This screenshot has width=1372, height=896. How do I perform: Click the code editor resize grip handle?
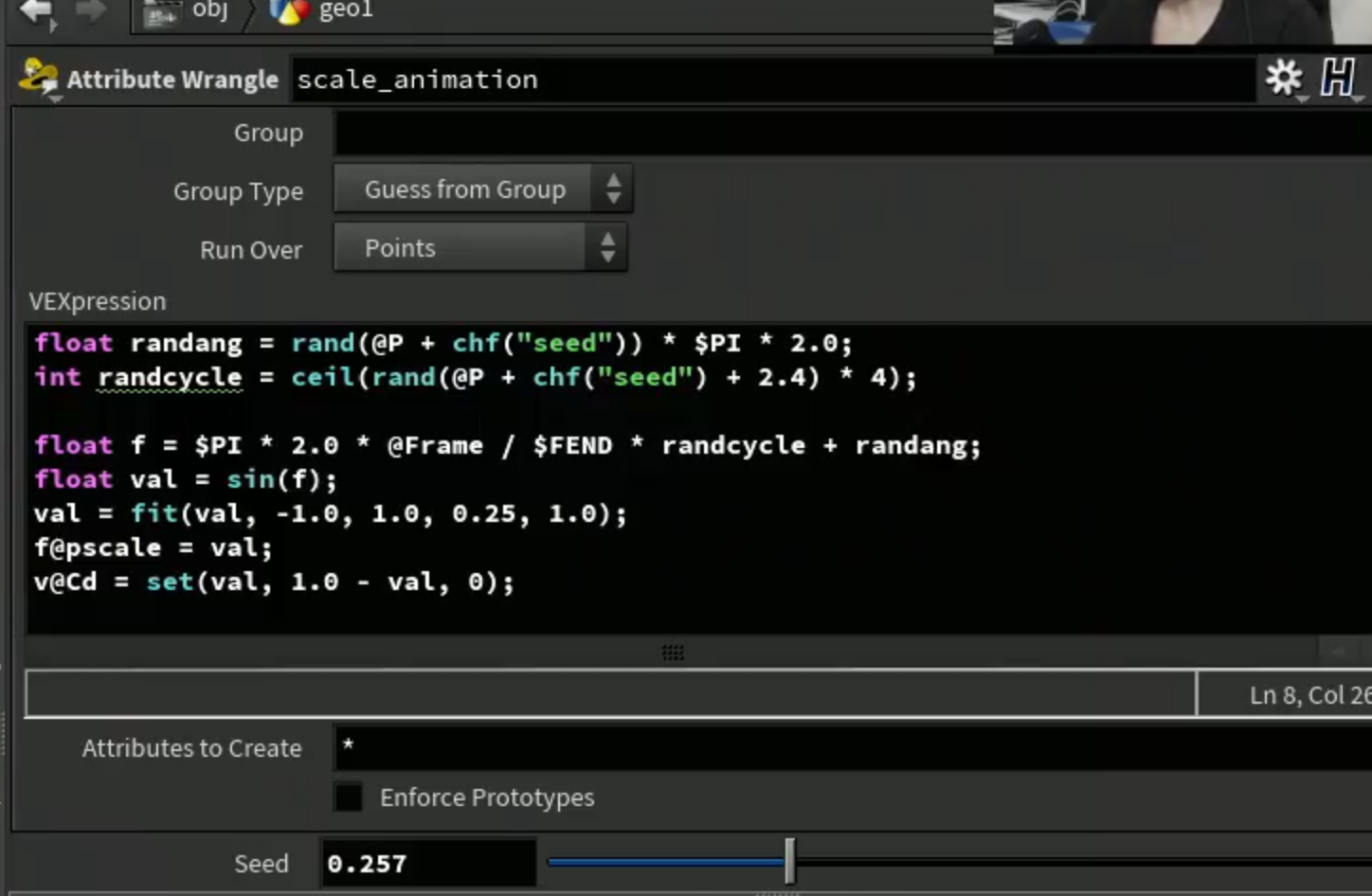click(673, 653)
